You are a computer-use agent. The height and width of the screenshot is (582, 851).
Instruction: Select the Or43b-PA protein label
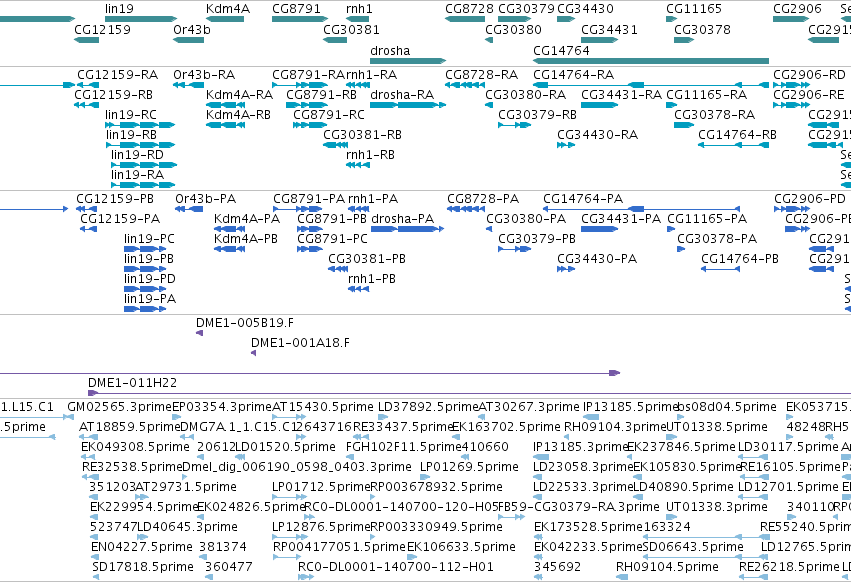205,199
